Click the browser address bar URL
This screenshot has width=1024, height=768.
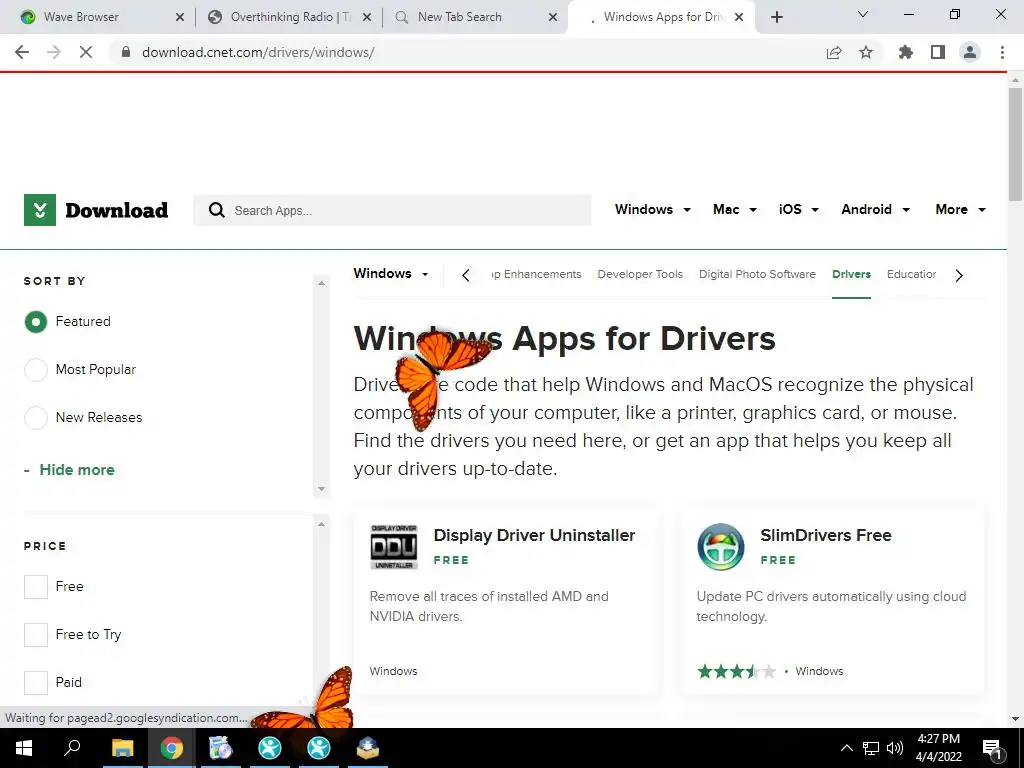[258, 52]
